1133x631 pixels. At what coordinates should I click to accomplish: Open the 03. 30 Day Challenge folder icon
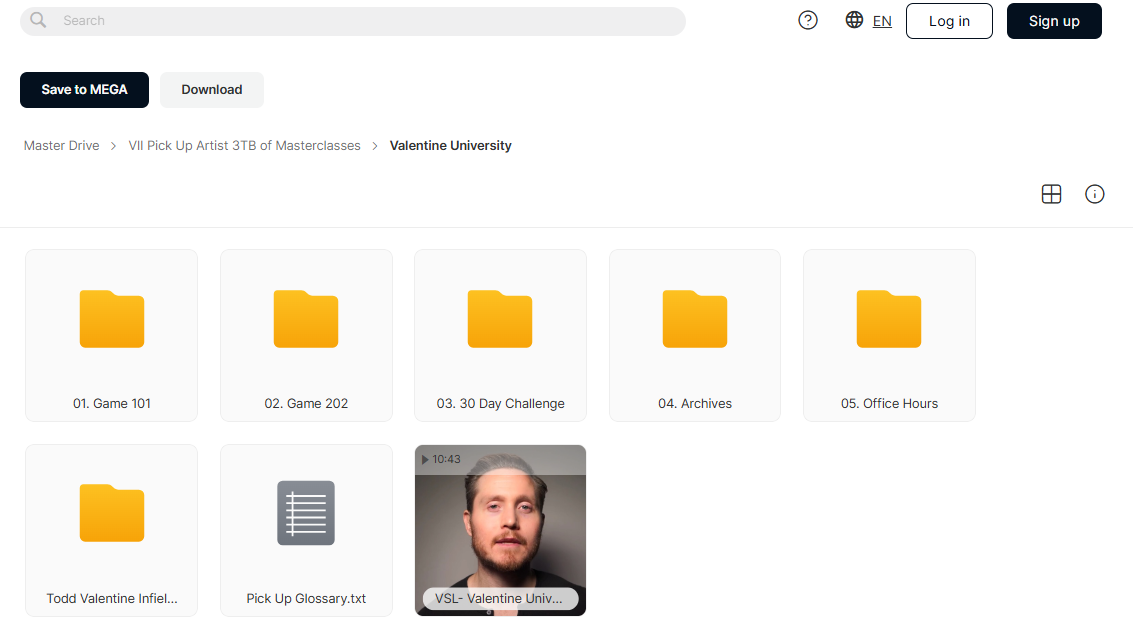click(x=500, y=319)
